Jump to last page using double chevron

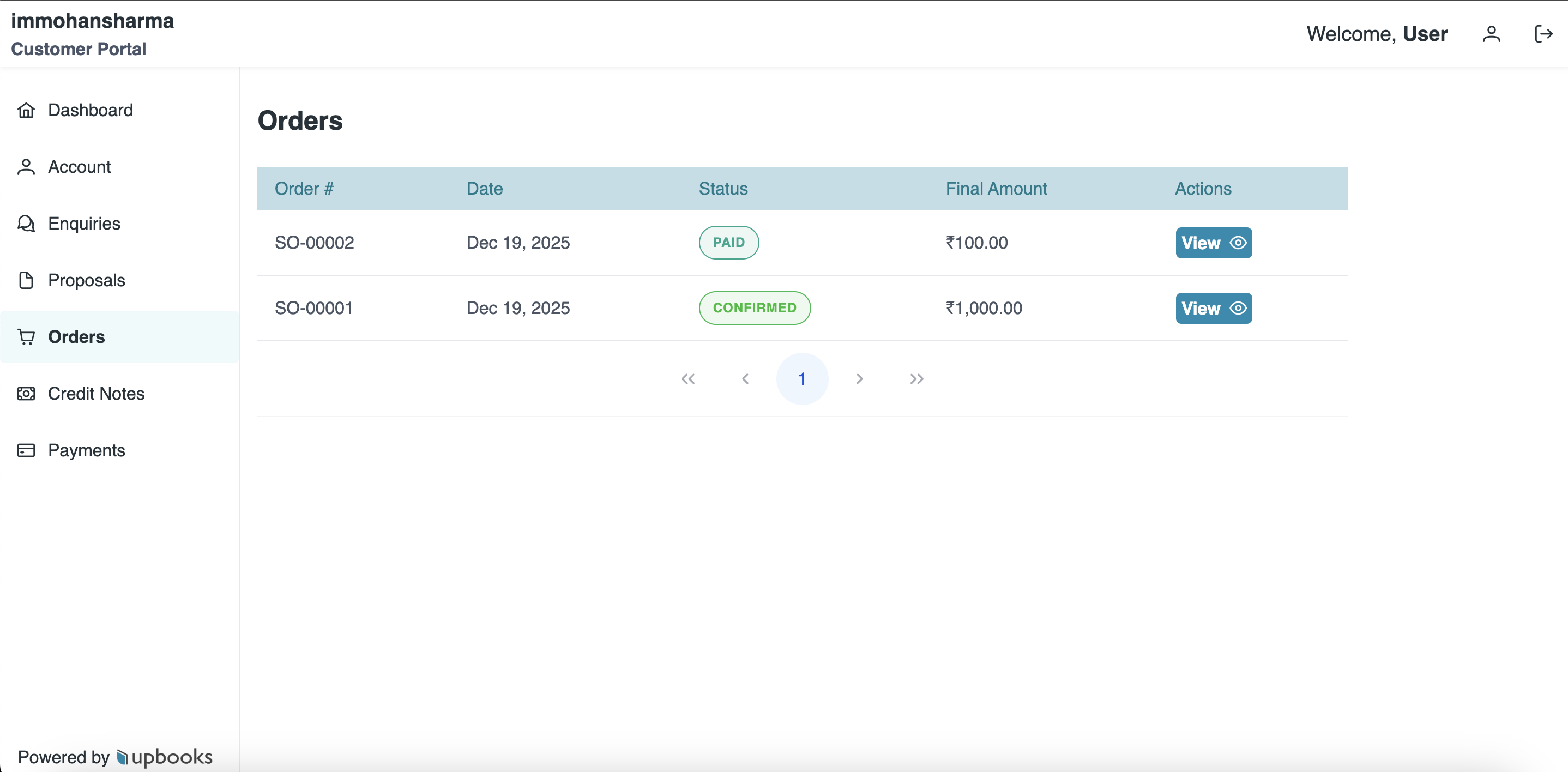coord(916,378)
